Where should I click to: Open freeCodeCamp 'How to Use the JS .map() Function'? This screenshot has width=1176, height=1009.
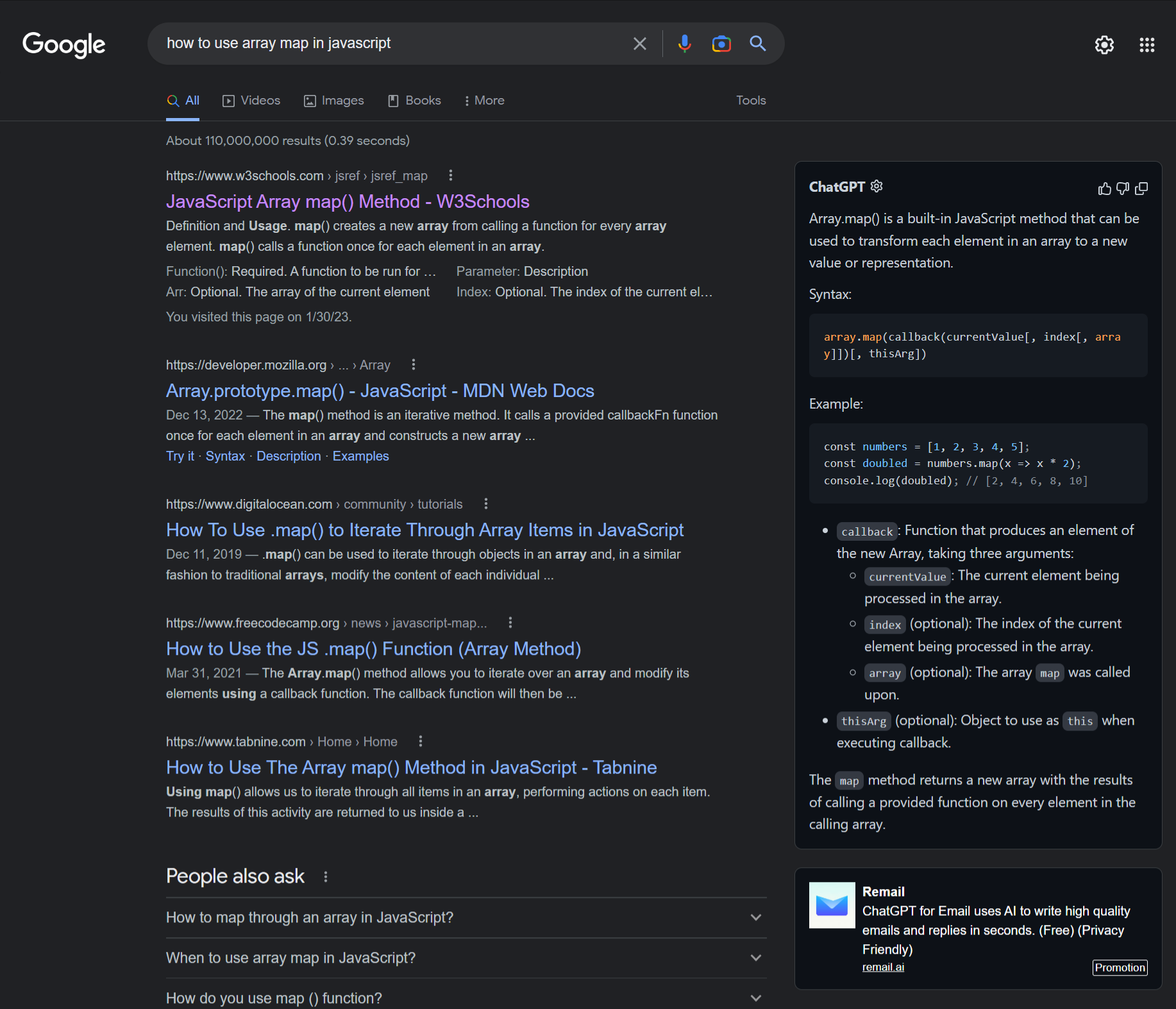point(373,649)
